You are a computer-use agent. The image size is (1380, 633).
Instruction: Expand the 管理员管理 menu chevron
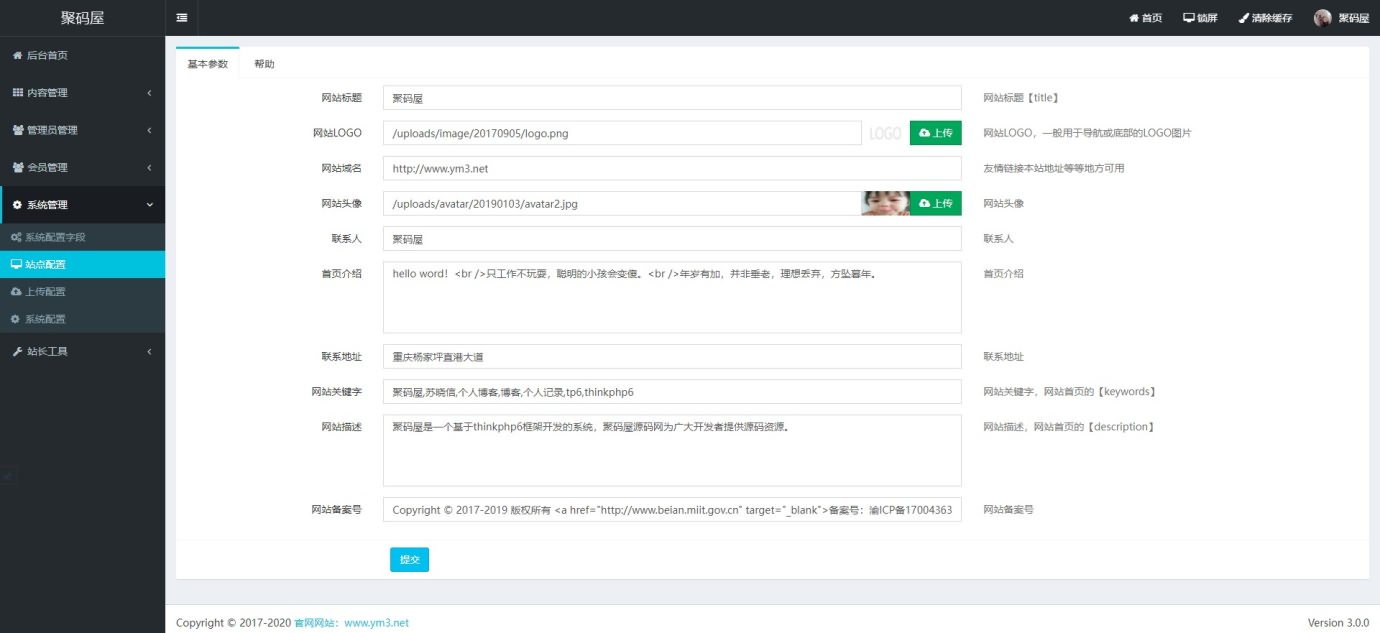pyautogui.click(x=149, y=130)
